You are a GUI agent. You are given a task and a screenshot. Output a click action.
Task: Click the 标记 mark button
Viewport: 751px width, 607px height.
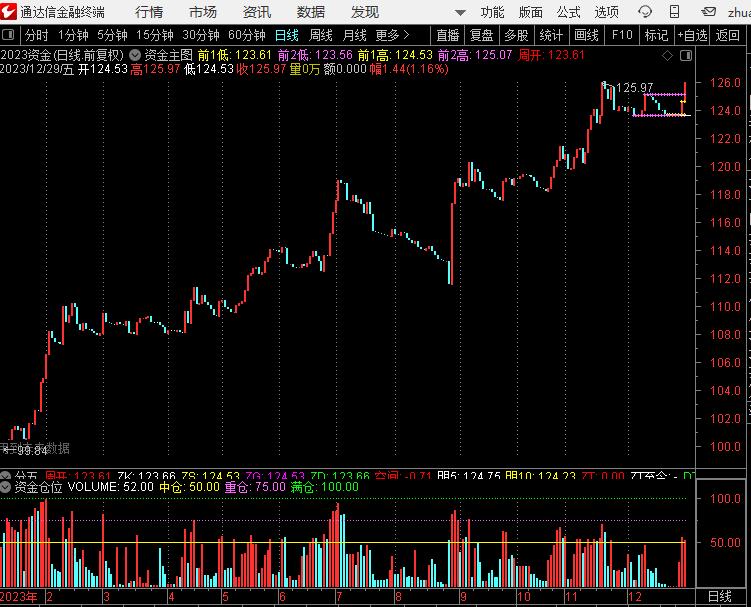coord(656,35)
